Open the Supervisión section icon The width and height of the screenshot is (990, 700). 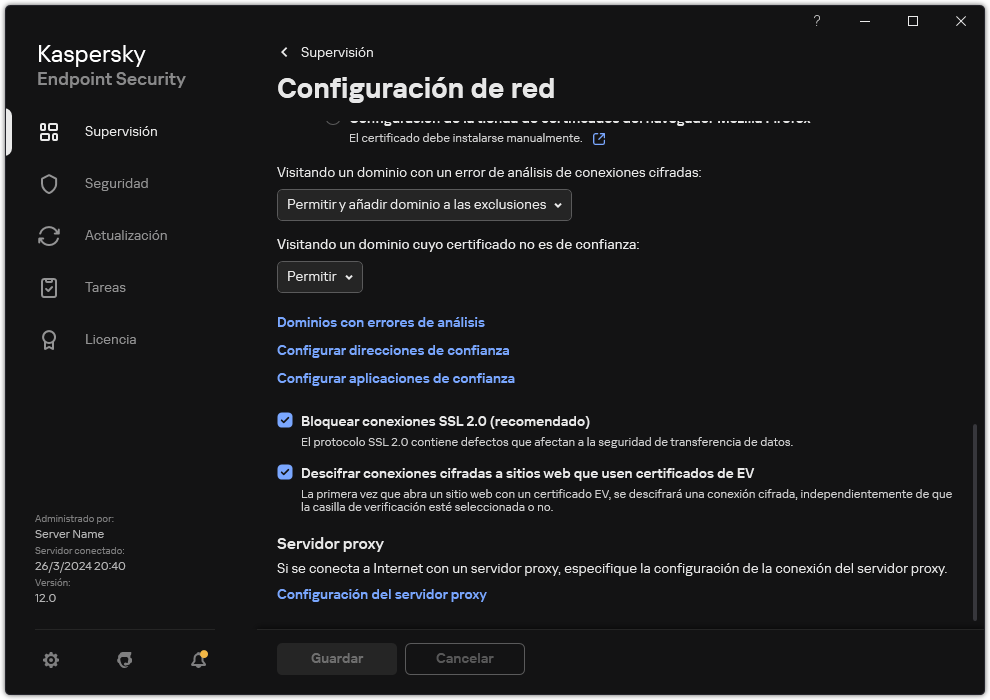[49, 131]
